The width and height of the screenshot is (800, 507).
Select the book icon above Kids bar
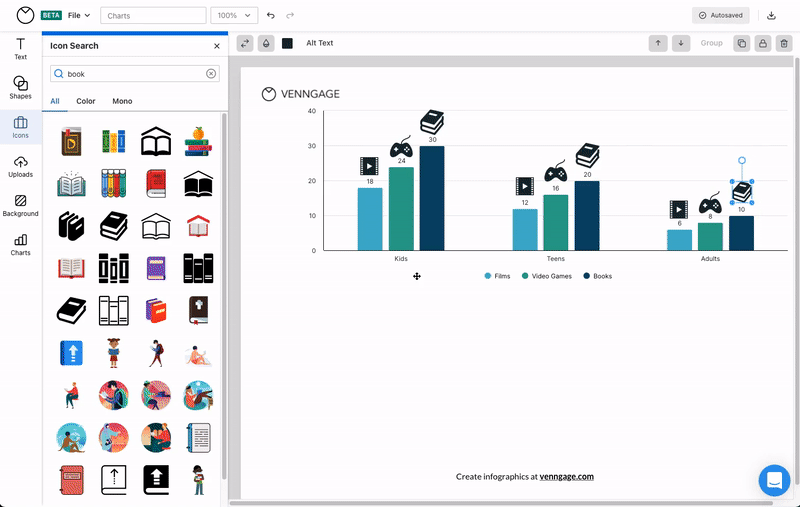tap(432, 122)
